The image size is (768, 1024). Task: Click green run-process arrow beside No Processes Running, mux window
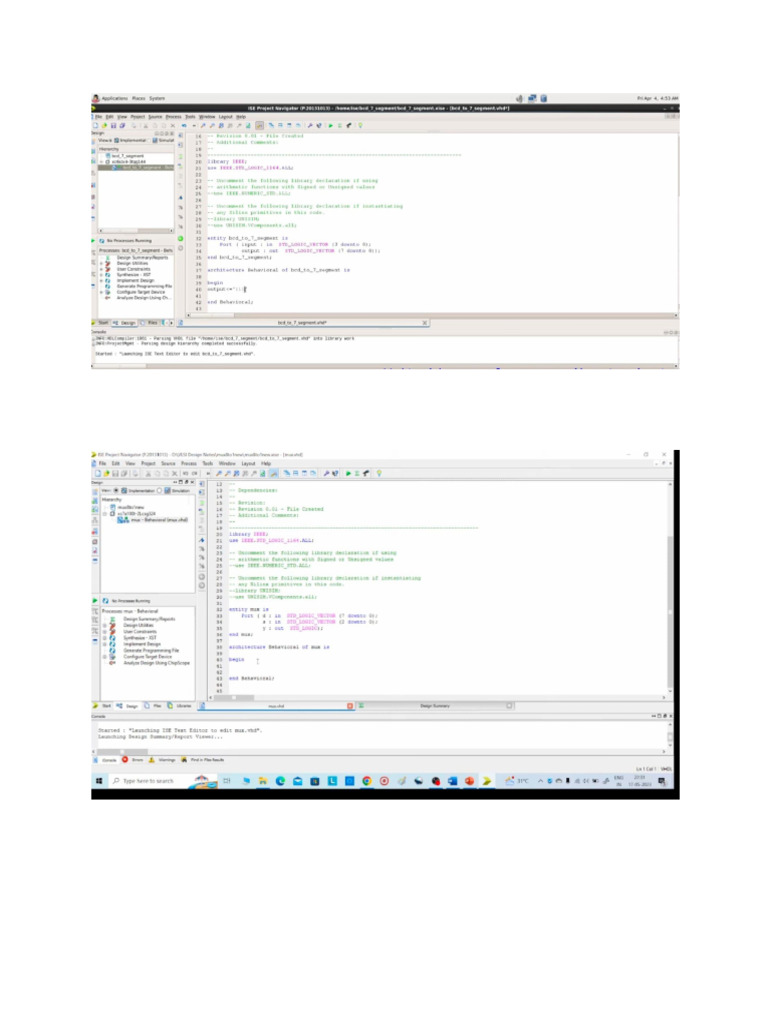click(95, 601)
